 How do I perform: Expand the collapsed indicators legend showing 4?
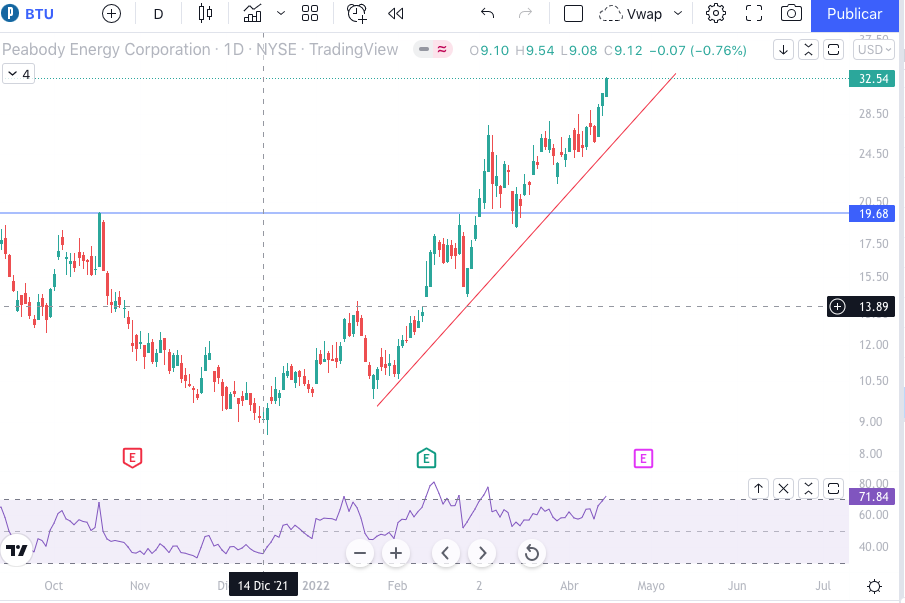18,74
